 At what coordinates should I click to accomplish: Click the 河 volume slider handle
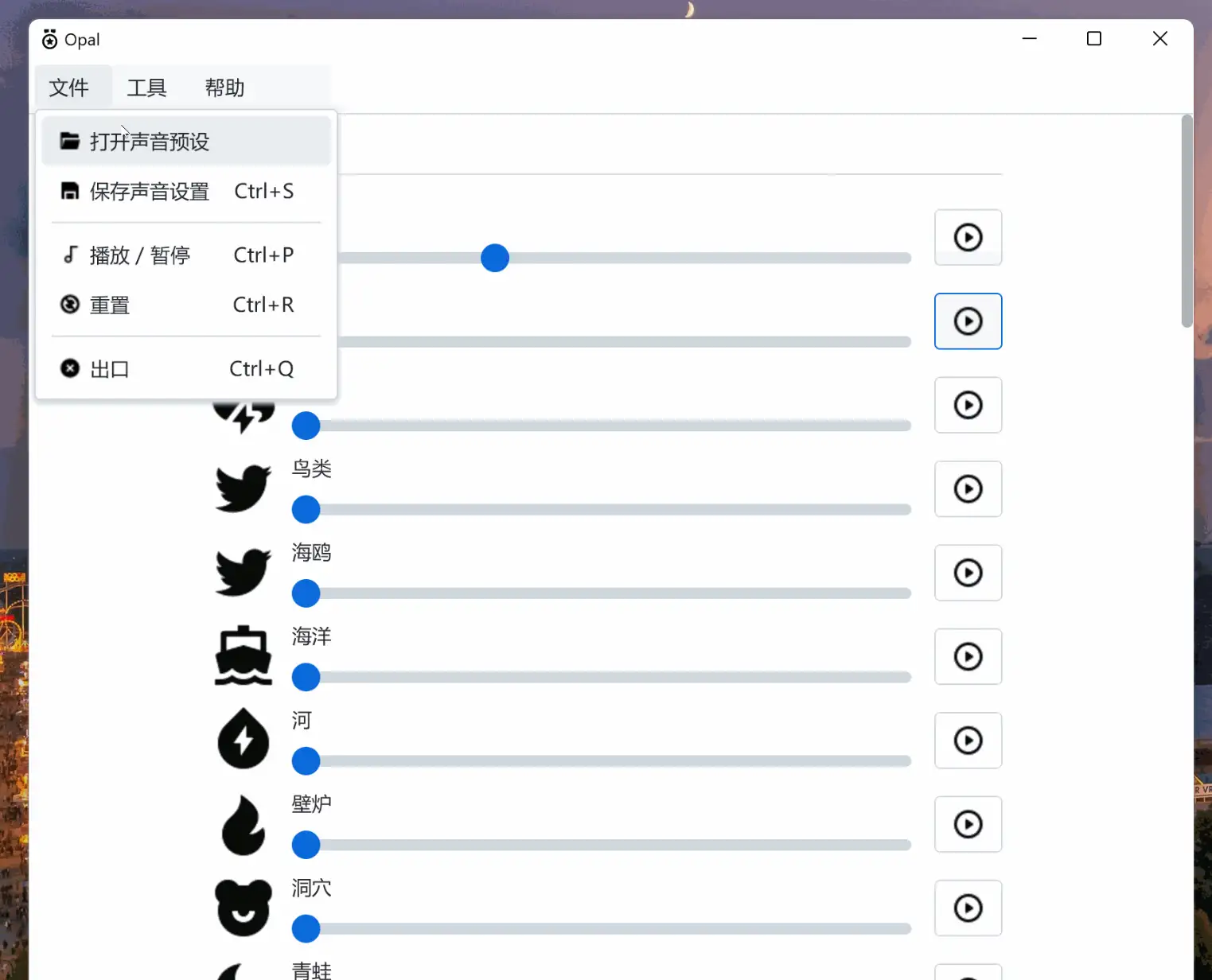pyautogui.click(x=306, y=761)
